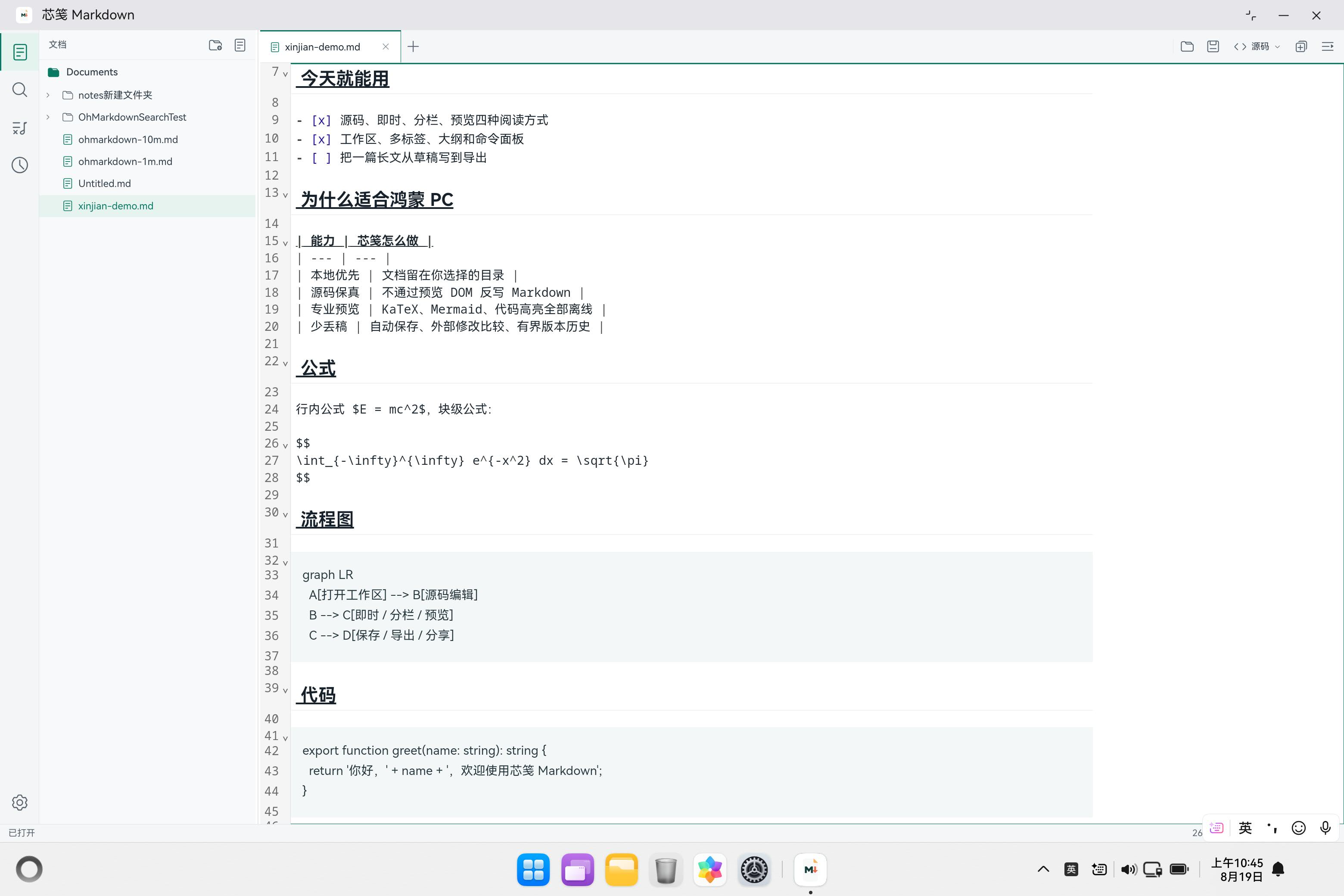The height and width of the screenshot is (896, 1344).
Task: Click the taskbar 英 input method indicator
Action: point(1071,870)
